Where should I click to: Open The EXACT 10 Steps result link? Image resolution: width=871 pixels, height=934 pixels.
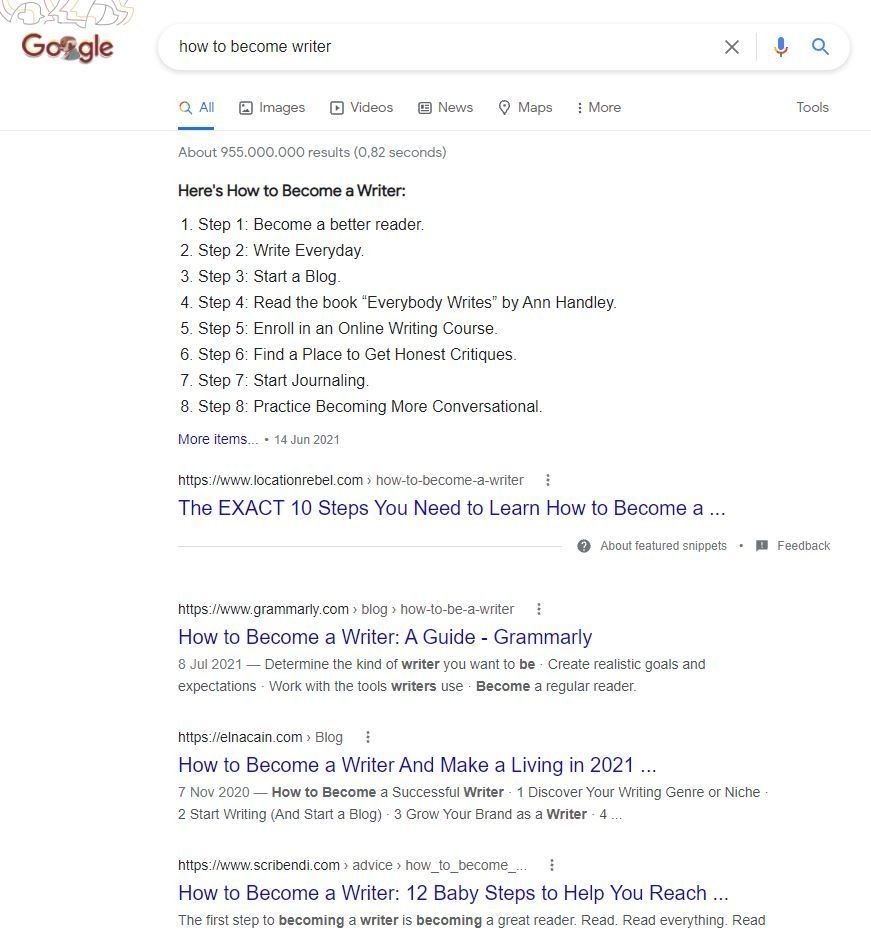coord(452,508)
